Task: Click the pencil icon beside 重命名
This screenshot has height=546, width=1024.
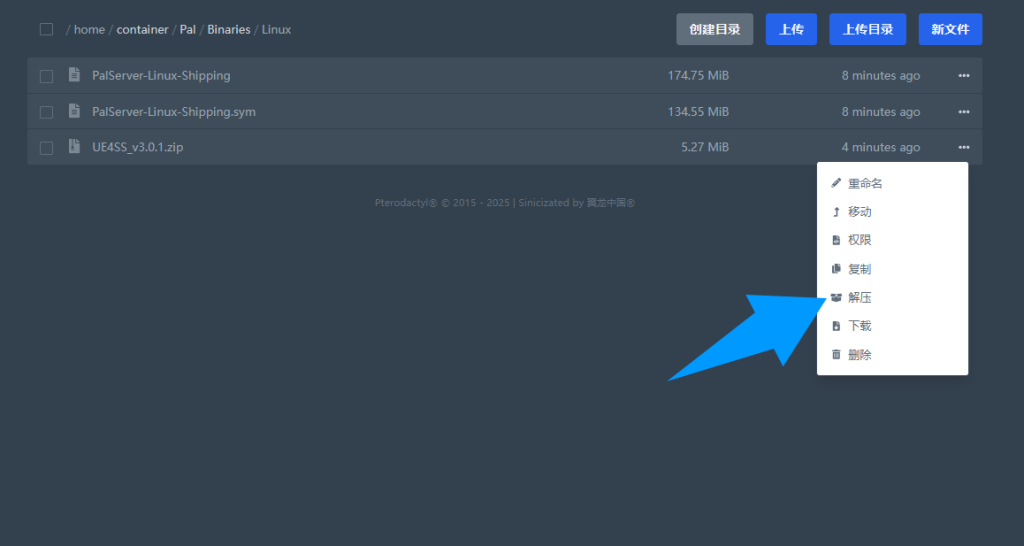Action: point(836,184)
